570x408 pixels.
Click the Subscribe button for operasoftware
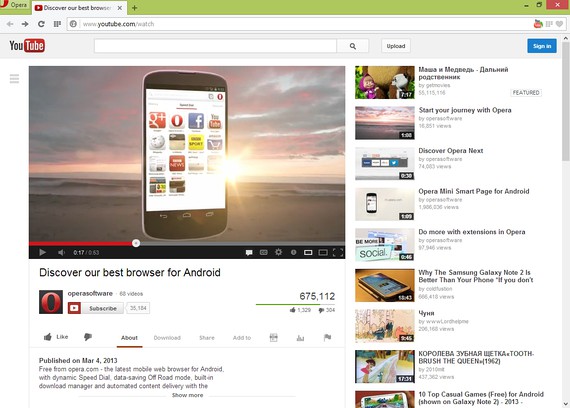tap(96, 308)
